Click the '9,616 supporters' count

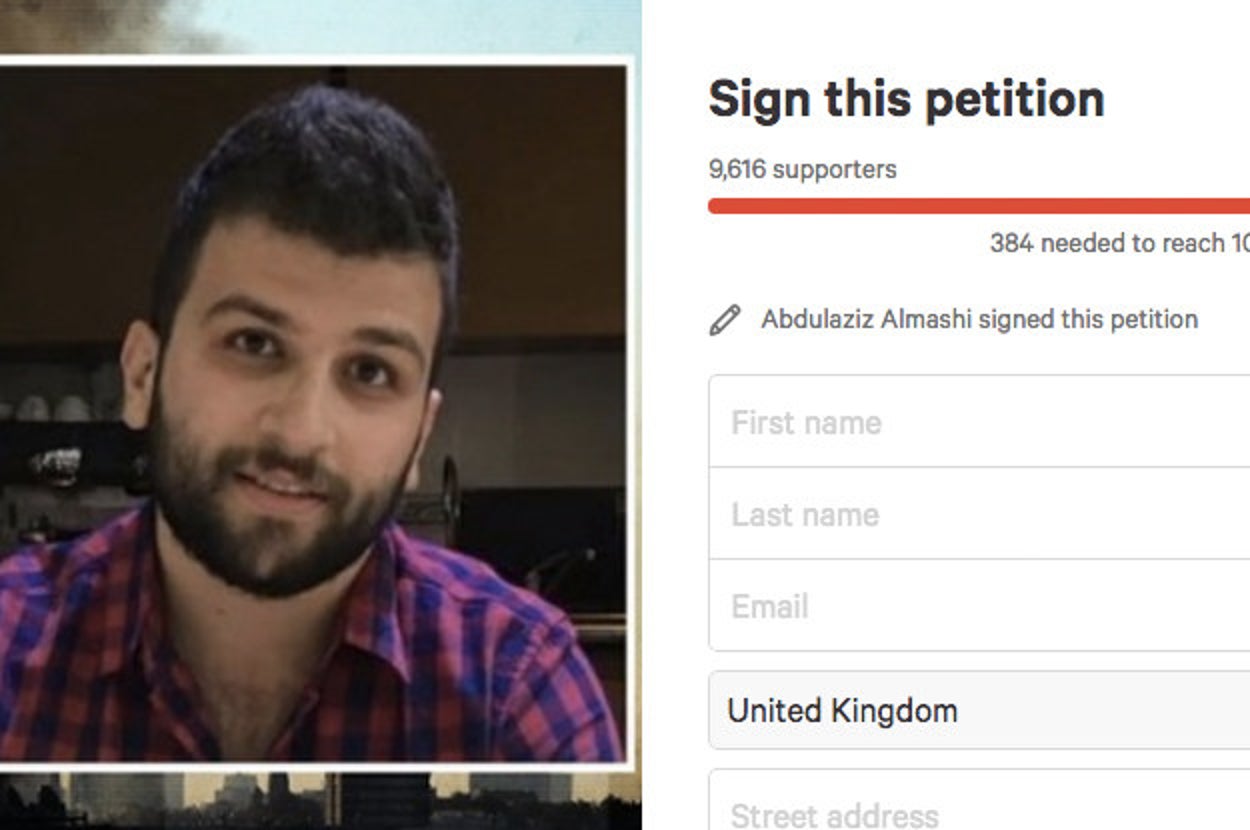[802, 169]
